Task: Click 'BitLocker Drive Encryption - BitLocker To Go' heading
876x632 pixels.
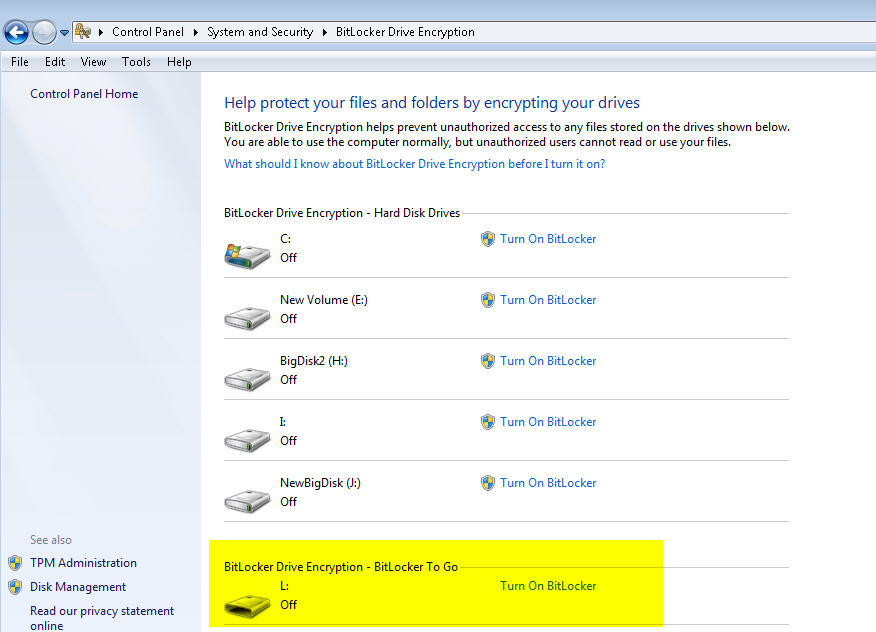Action: (x=341, y=567)
